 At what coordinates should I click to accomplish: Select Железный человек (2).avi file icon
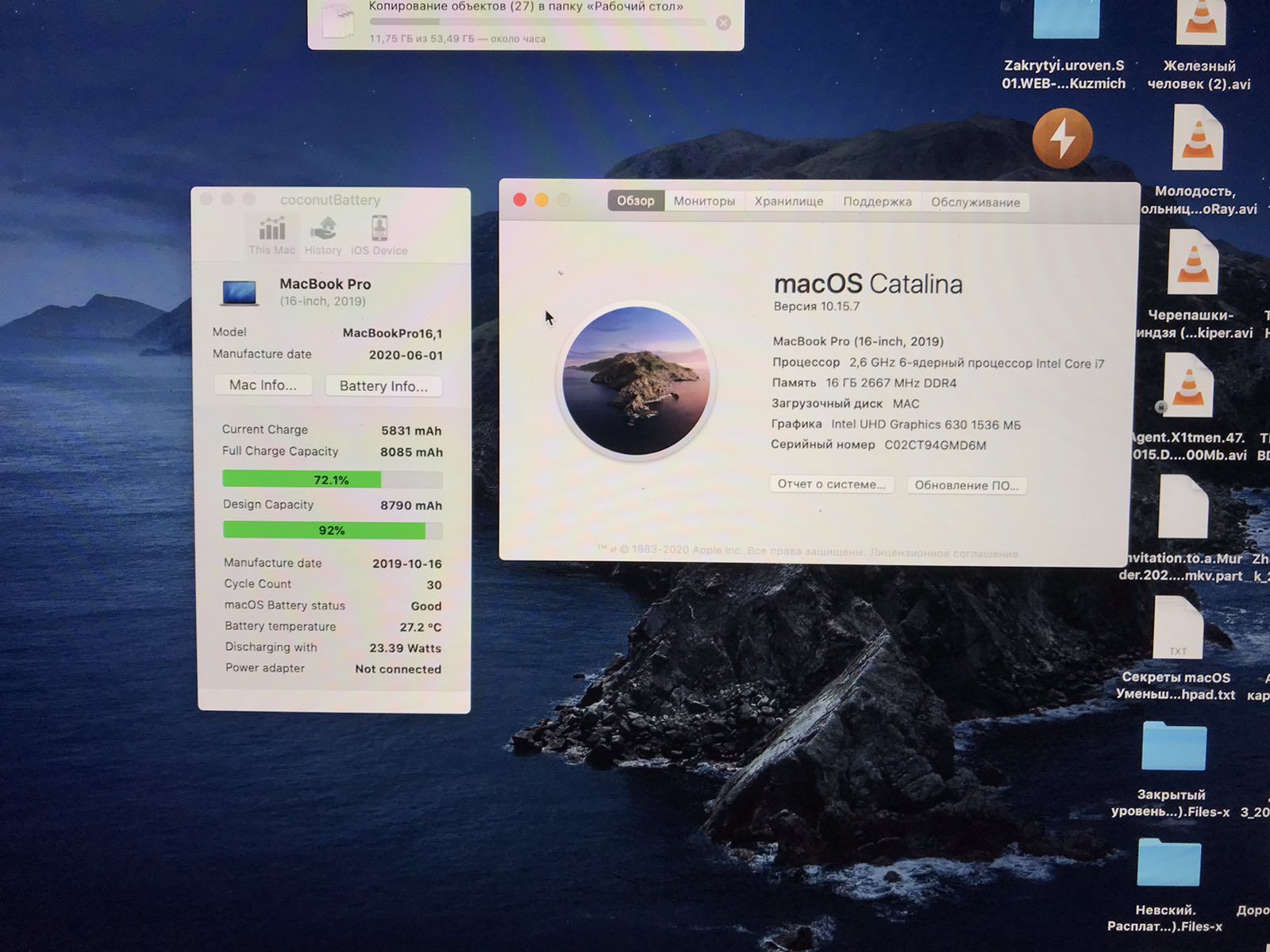pos(1201,22)
